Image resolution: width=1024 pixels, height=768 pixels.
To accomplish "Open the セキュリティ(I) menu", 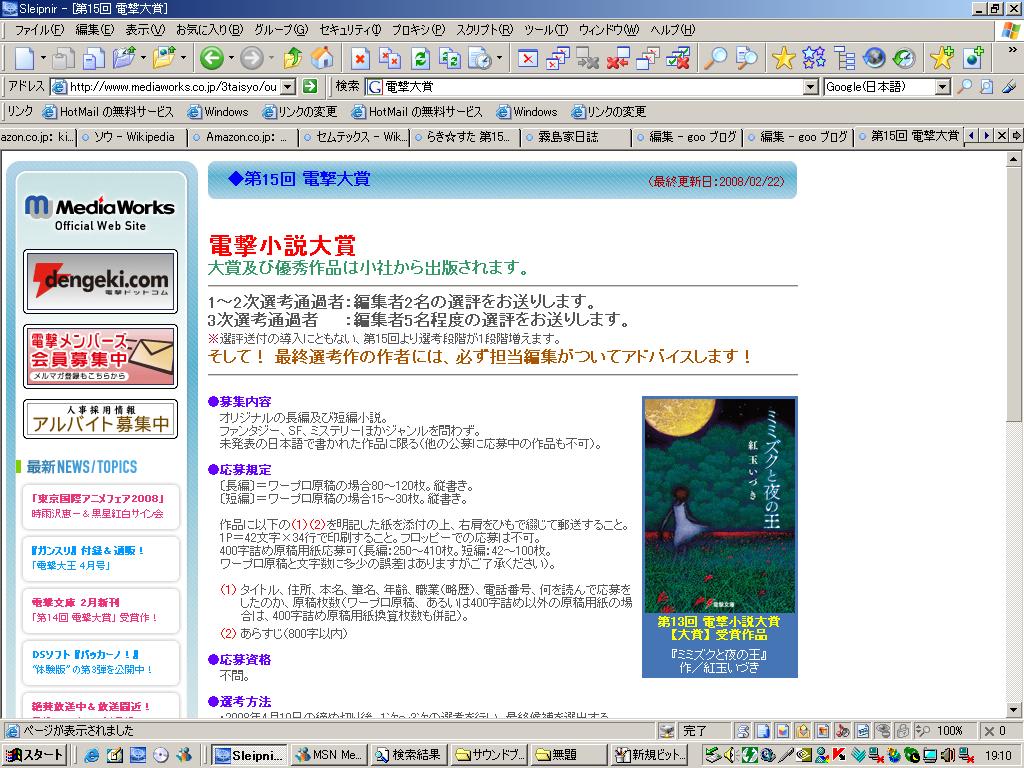I will [x=350, y=29].
